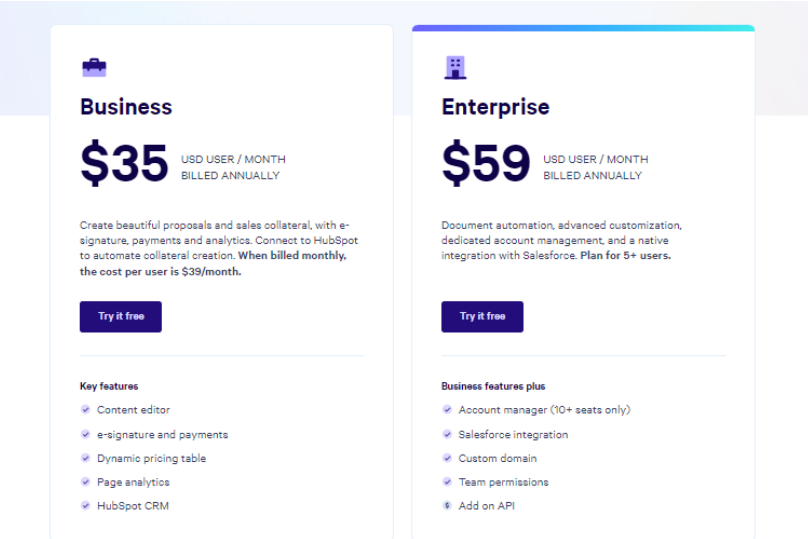The image size is (808, 539).
Task: Click the dollar icon beside Add on API
Action: coord(447,506)
